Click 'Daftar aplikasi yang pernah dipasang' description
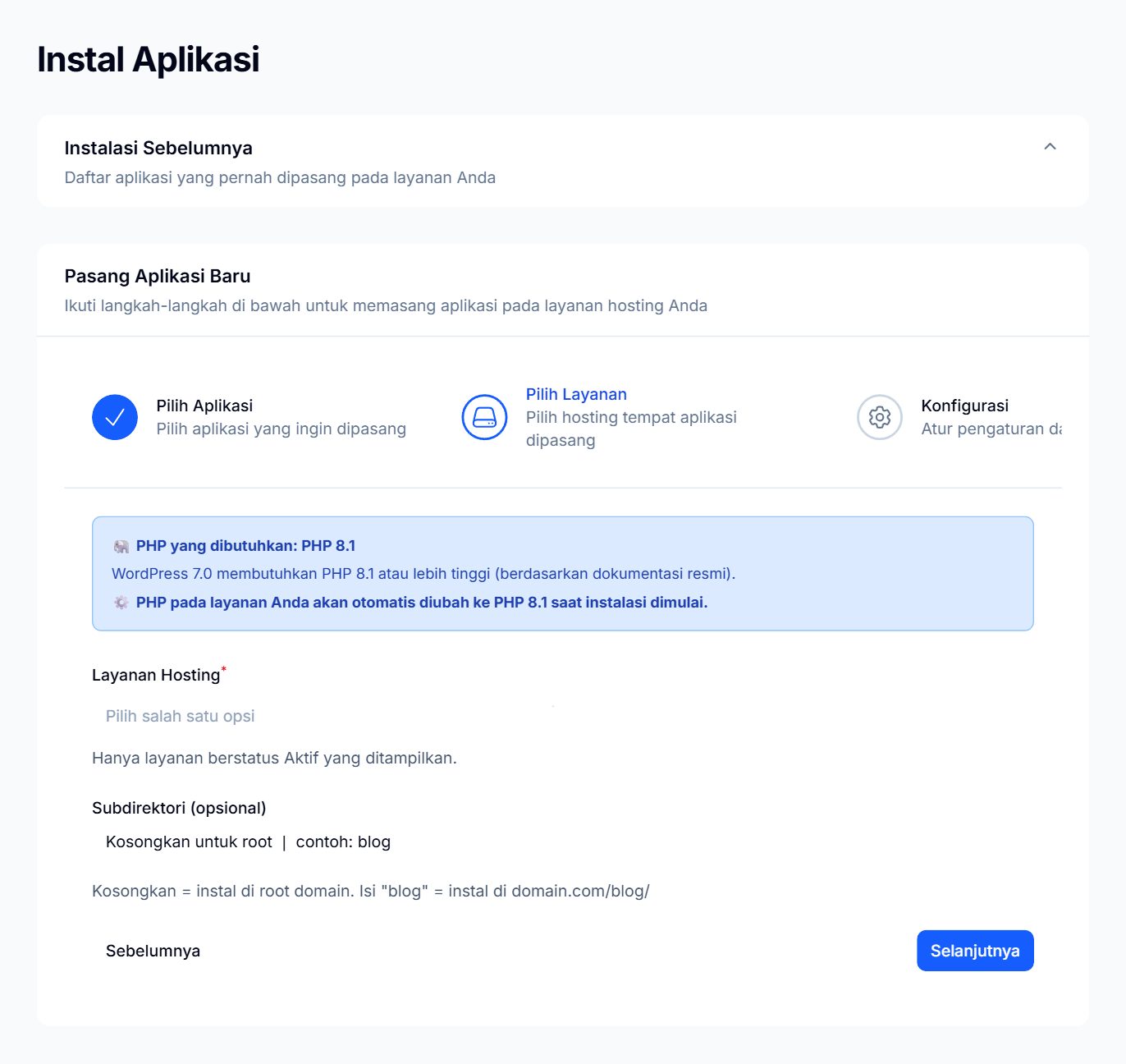Viewport: 1126px width, 1064px height. tap(280, 177)
